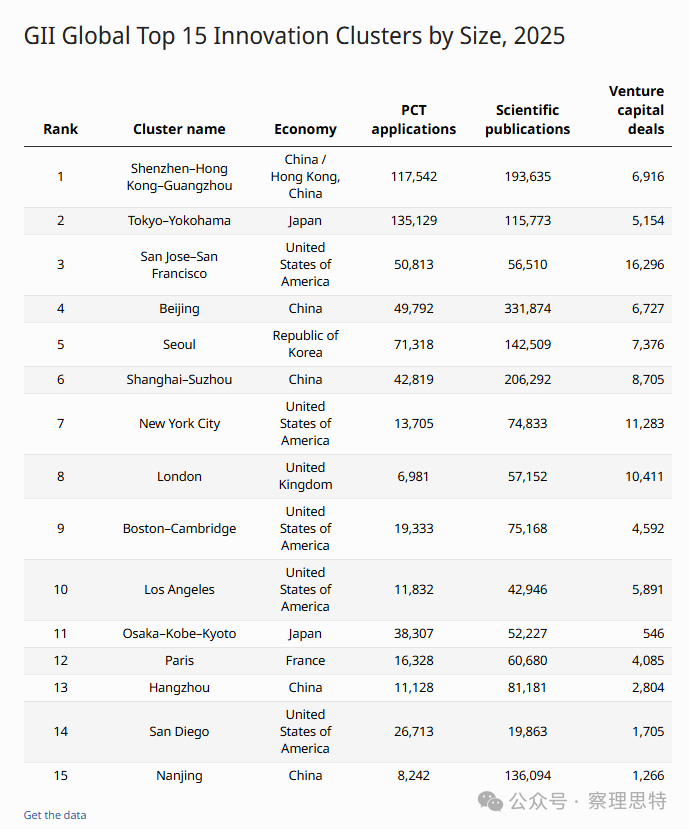Click the Rank column header
The width and height of the screenshot is (689, 829).
[60, 129]
